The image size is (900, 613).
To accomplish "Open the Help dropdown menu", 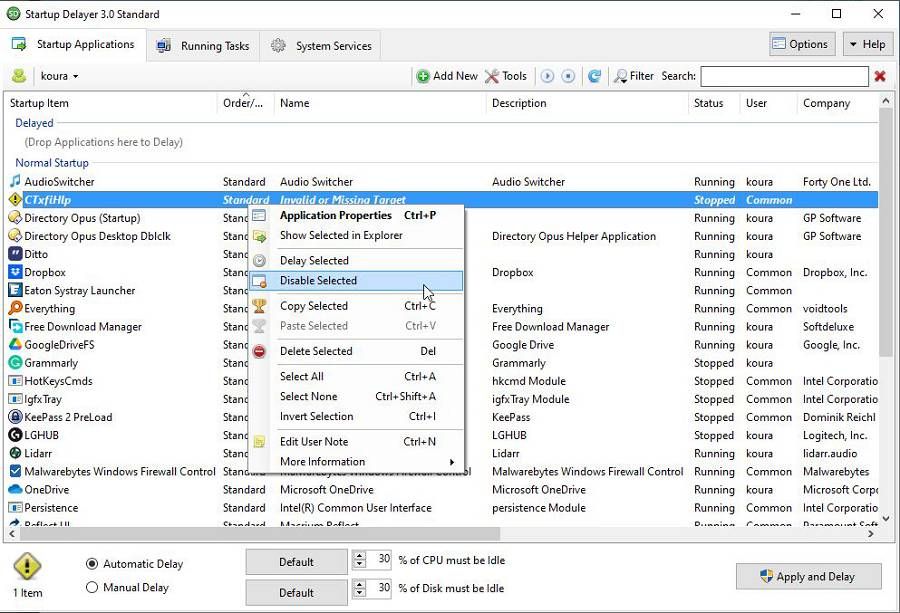I will point(866,43).
